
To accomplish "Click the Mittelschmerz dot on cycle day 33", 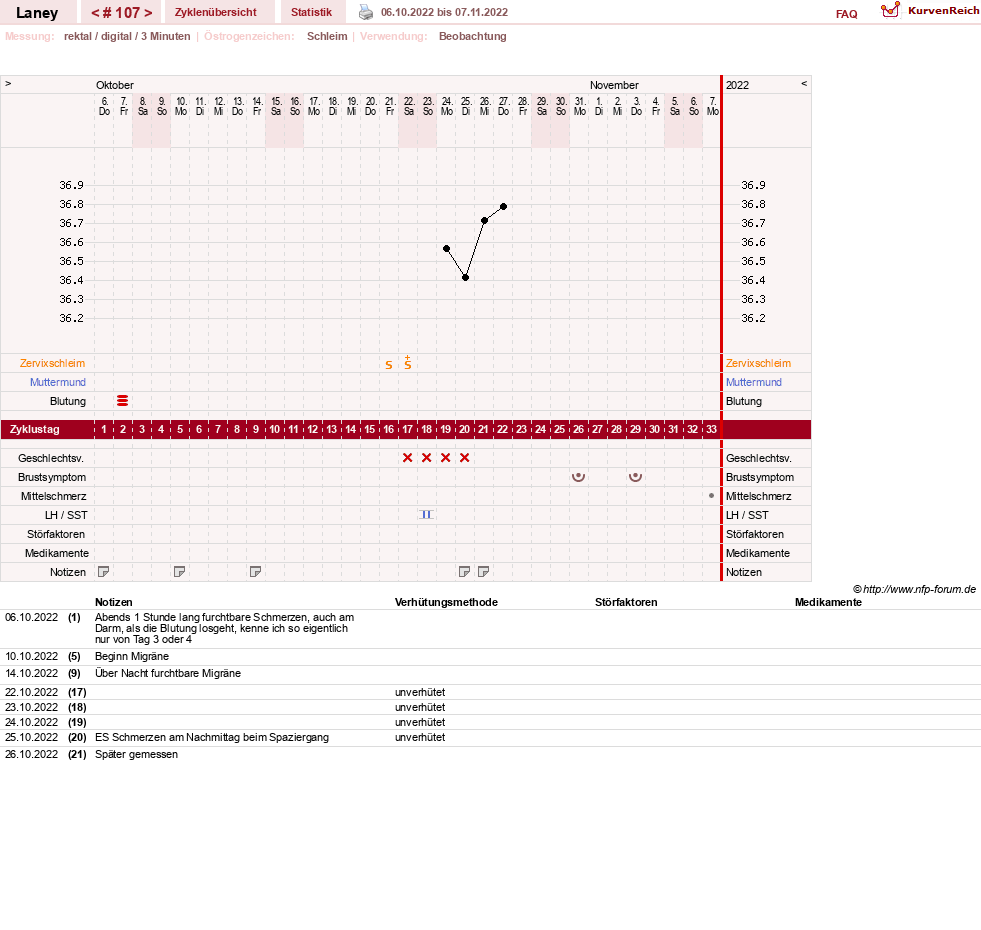I will coord(711,496).
